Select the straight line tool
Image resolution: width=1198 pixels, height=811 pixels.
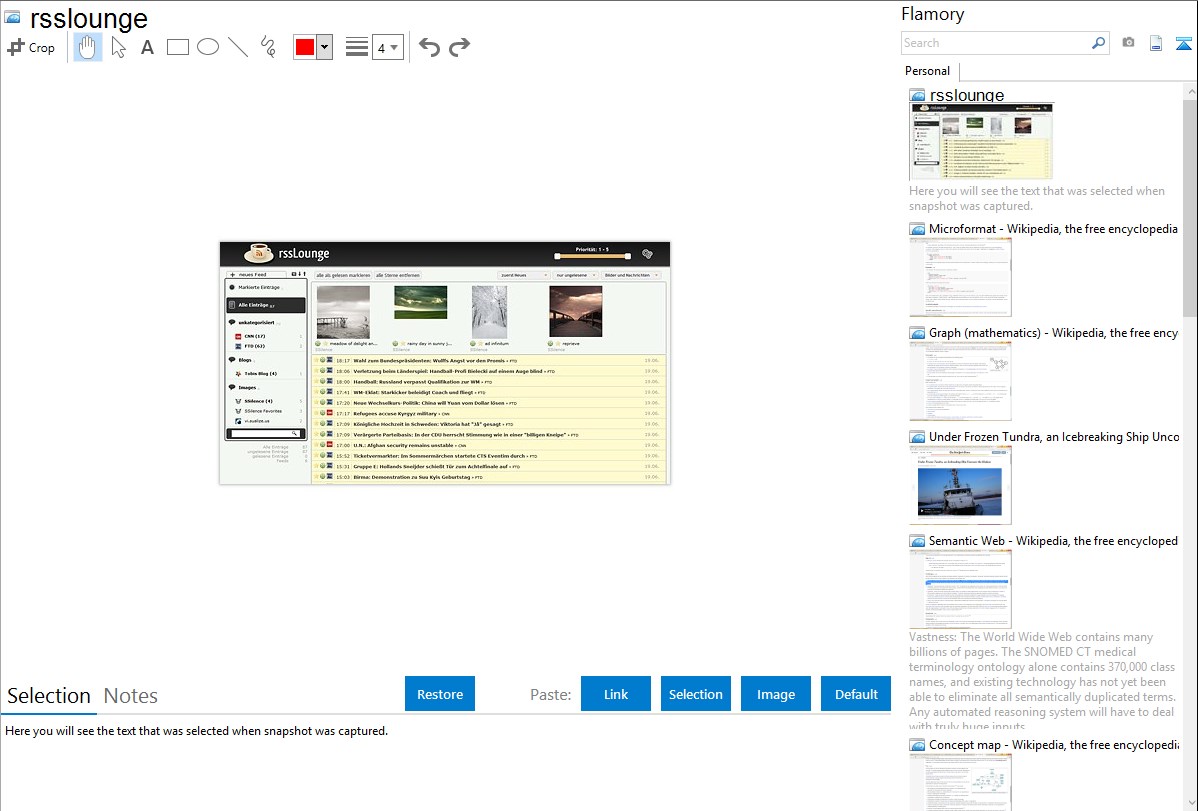(238, 47)
